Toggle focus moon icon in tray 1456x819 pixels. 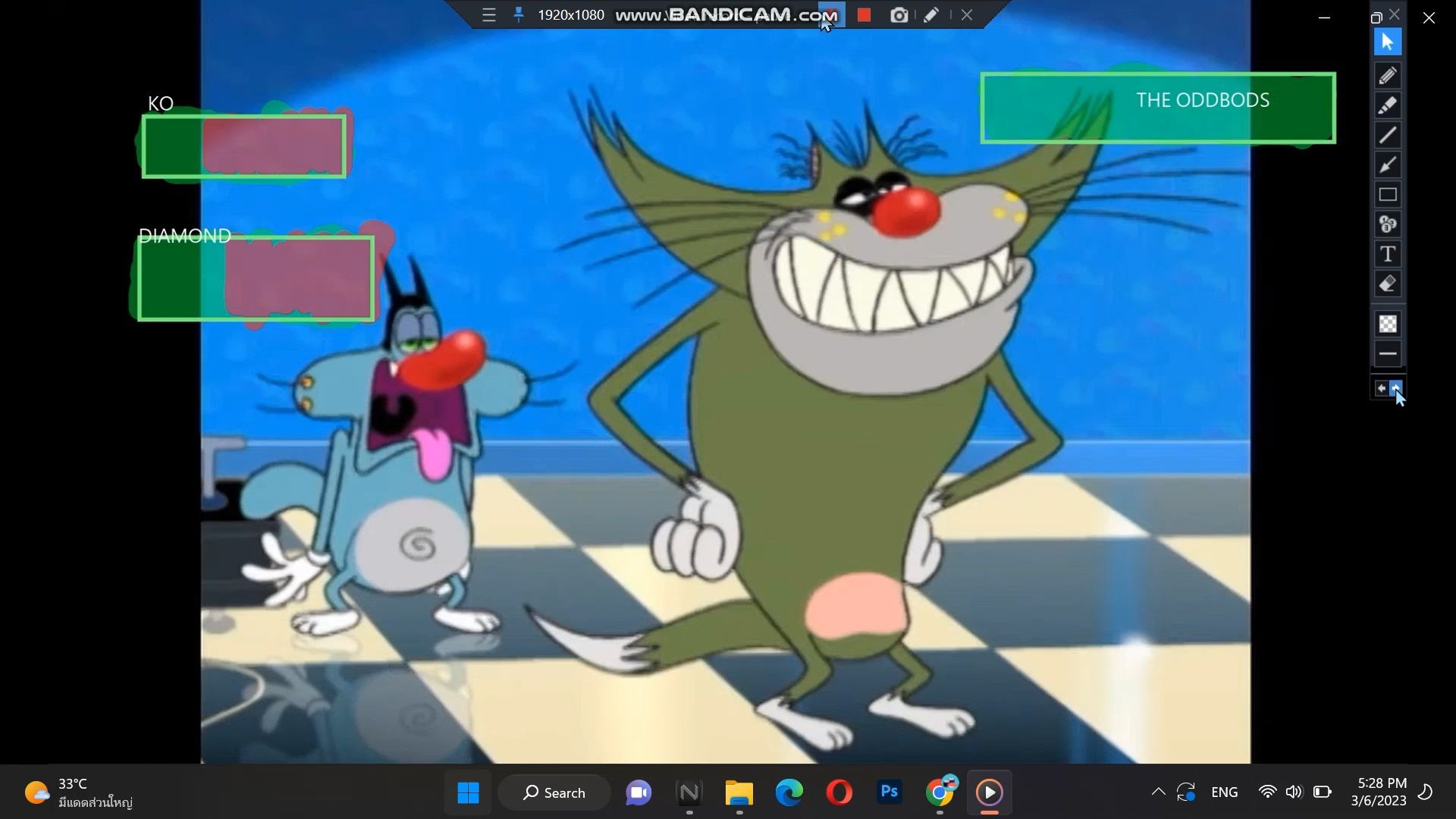coord(1426,792)
